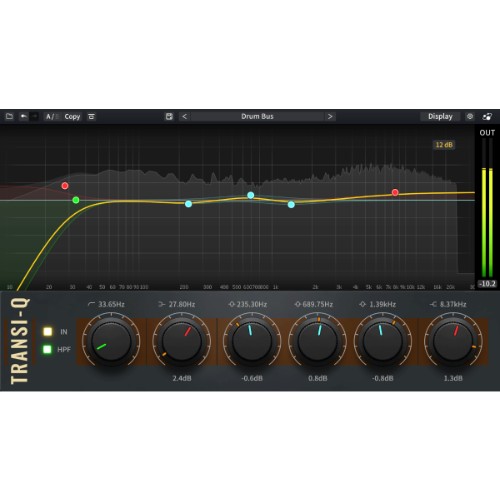Go to the next preset arrow

coord(330,116)
